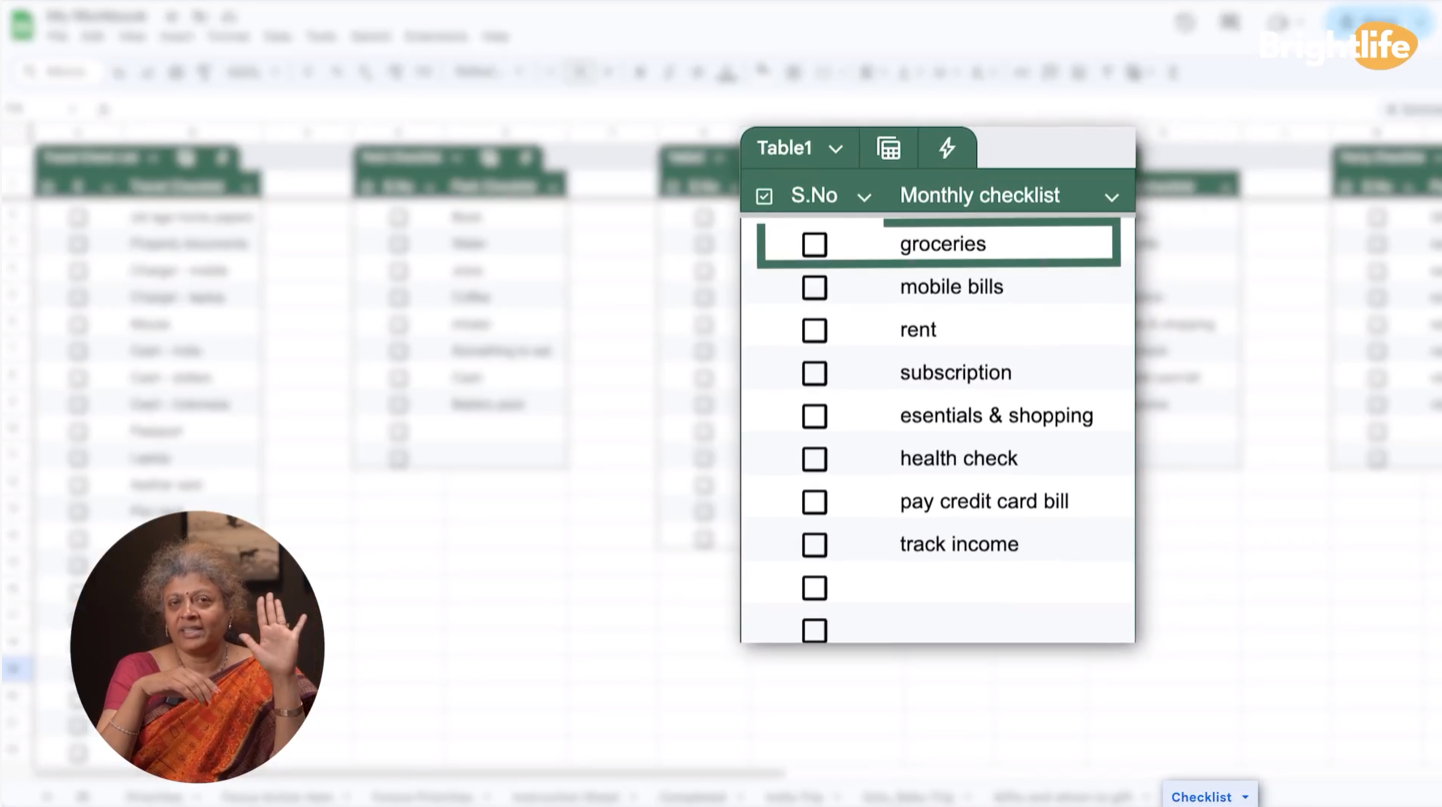Open the Table1 name dropdown
This screenshot has width=1442, height=807.
coord(835,149)
